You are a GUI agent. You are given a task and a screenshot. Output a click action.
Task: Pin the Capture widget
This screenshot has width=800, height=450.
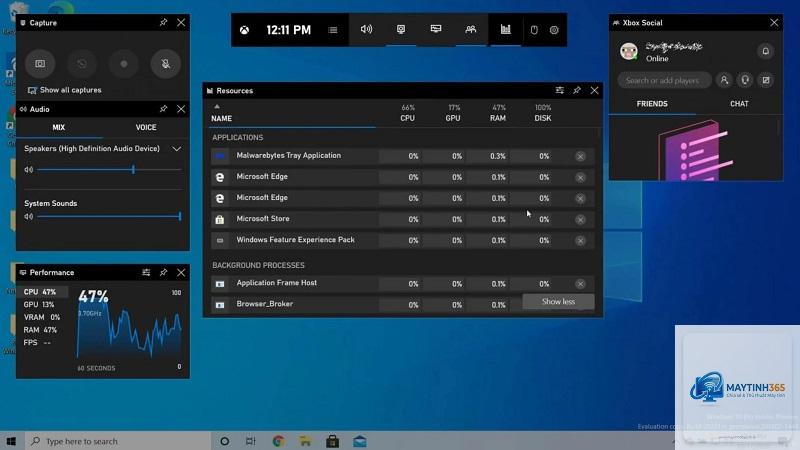pos(163,22)
